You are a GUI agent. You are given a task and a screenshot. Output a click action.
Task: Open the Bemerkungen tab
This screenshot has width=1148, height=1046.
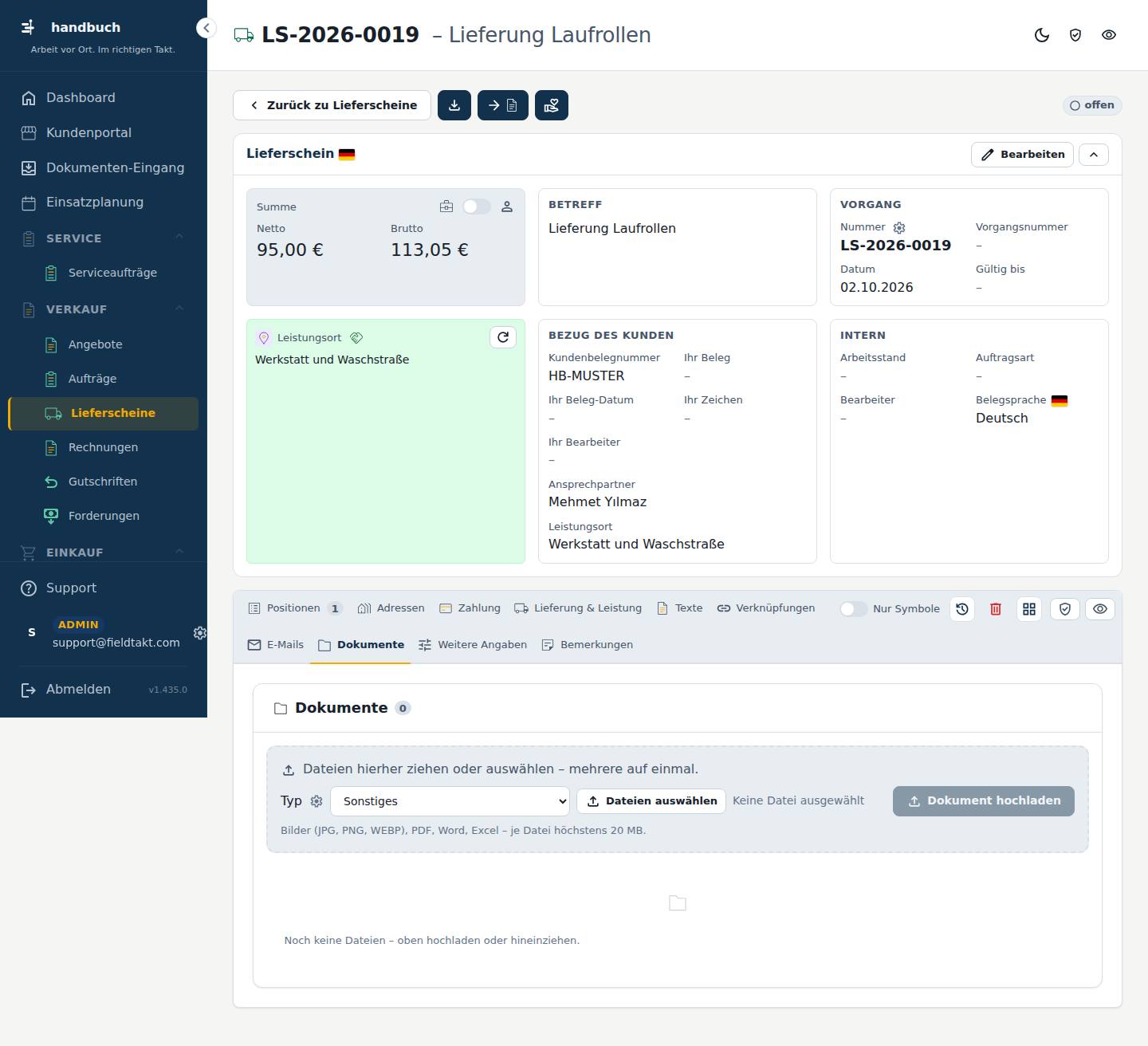coord(588,645)
